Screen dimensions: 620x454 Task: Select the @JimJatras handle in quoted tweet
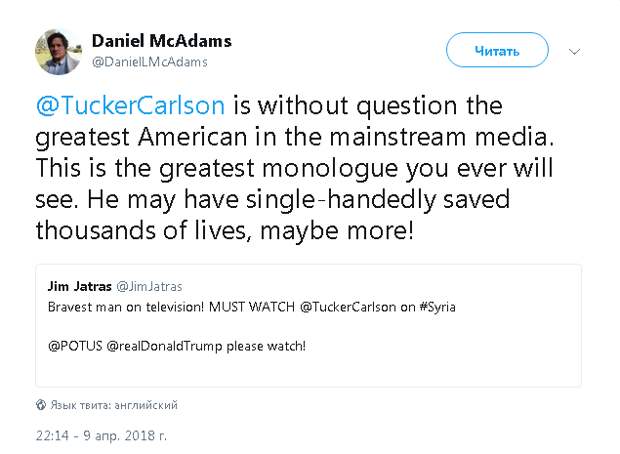tap(146, 288)
